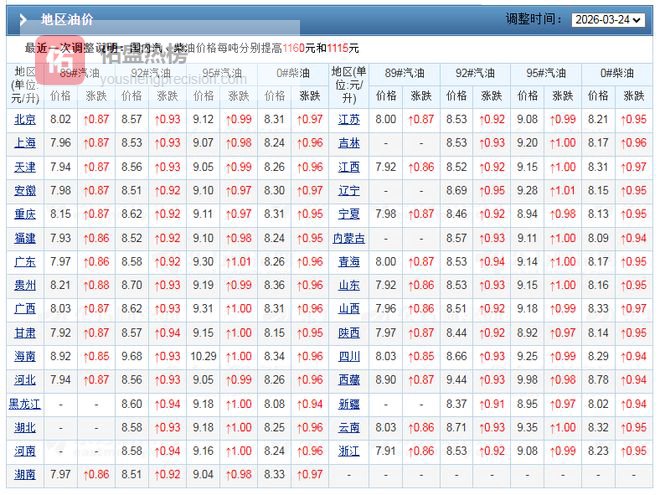This screenshot has width=660, height=495.
Task: Open the 北京 region link
Action: (x=25, y=119)
